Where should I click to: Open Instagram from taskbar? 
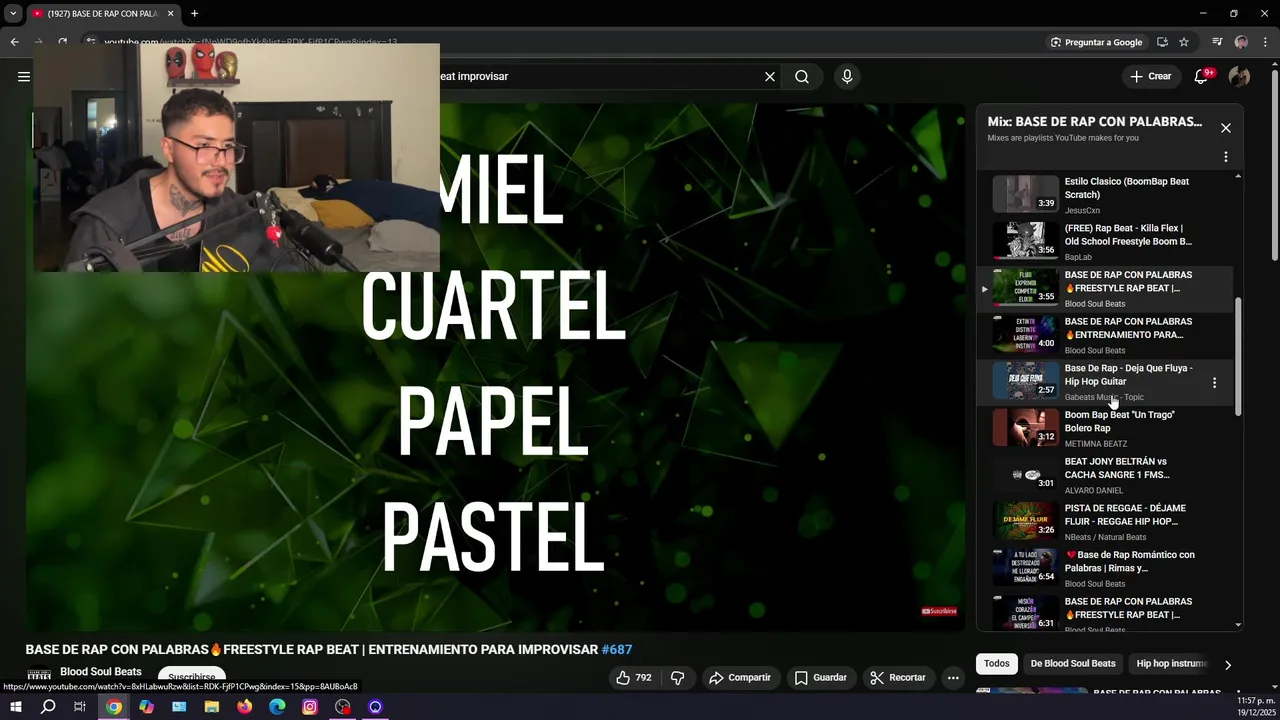coord(310,707)
